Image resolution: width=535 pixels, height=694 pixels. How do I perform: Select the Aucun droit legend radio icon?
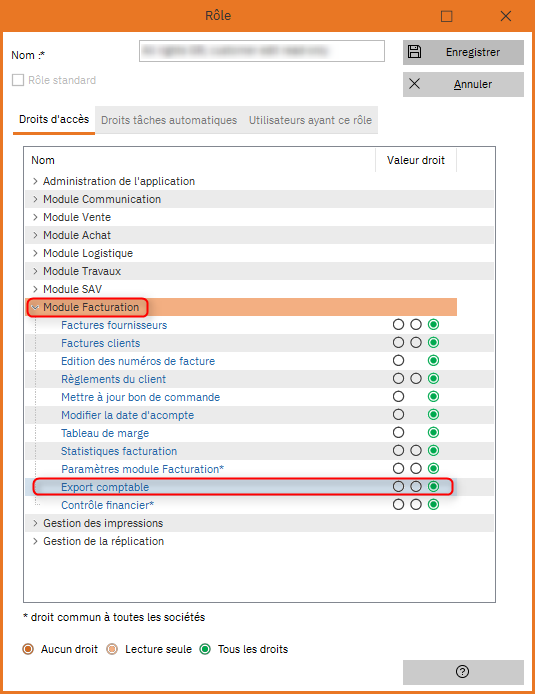click(28, 649)
